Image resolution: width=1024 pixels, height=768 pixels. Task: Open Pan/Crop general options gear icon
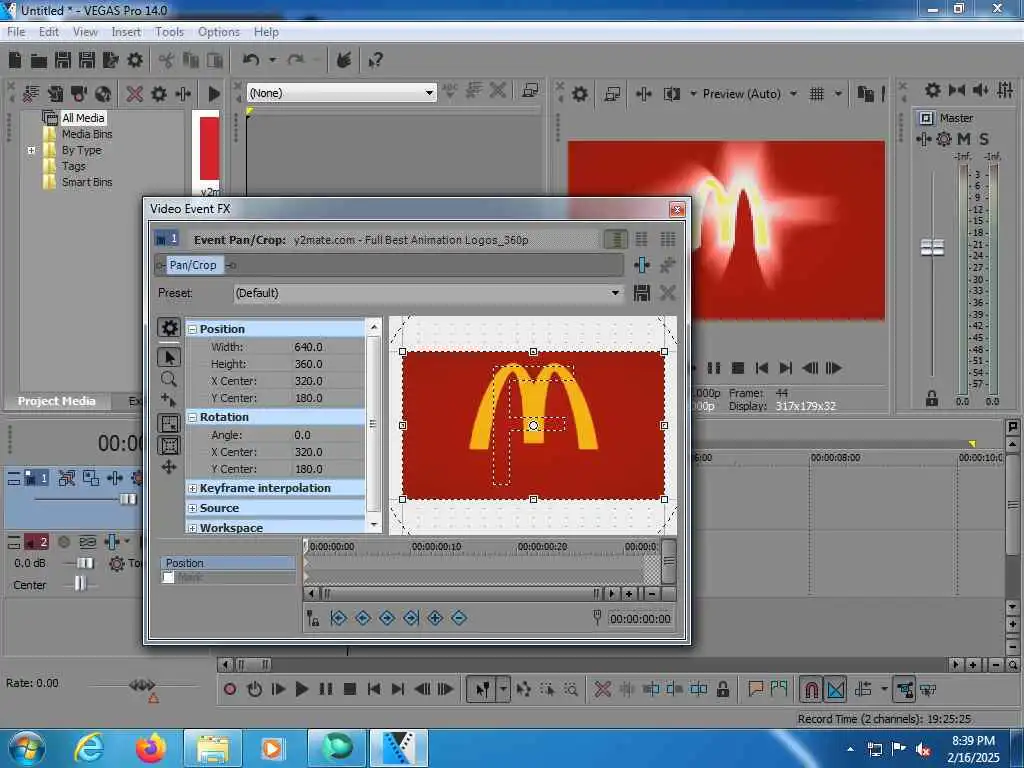point(169,328)
